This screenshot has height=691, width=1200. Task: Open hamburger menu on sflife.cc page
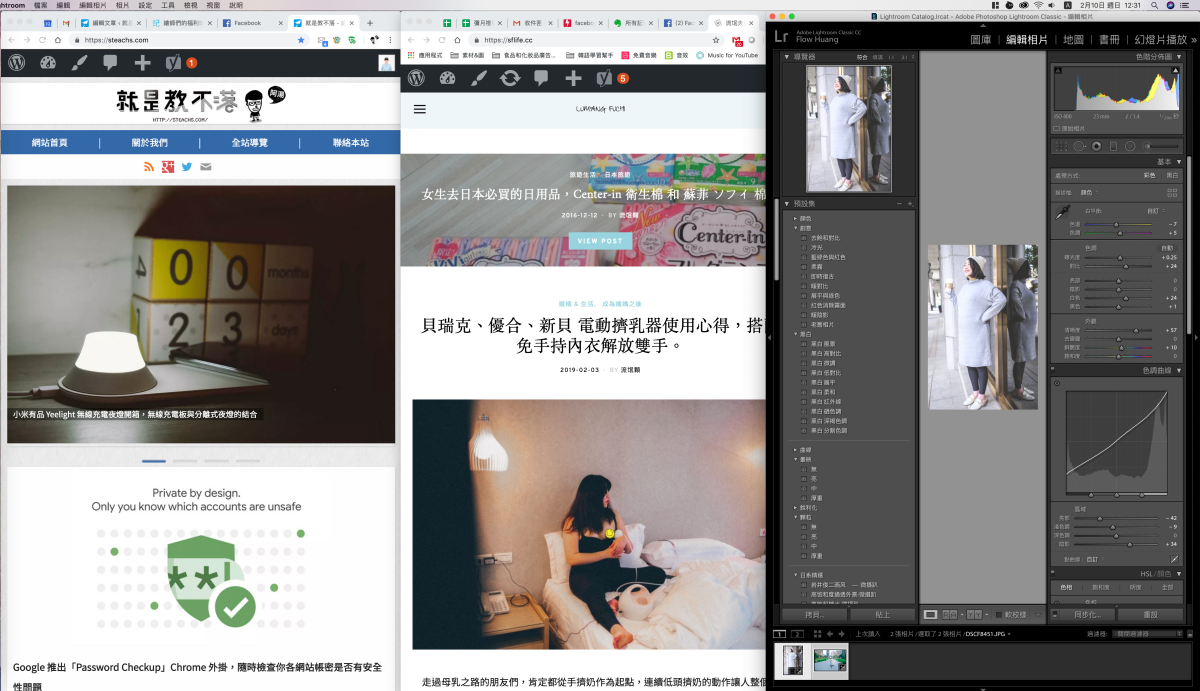419,108
